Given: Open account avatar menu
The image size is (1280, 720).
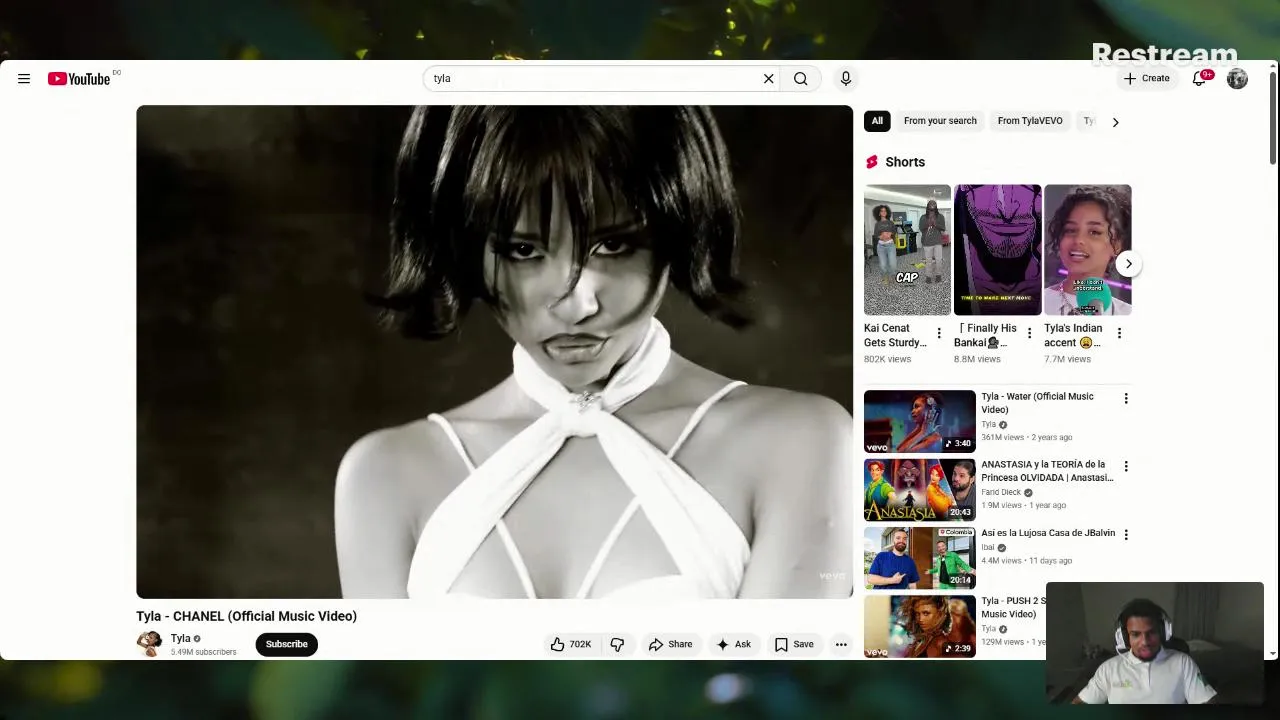Looking at the screenshot, I should [1237, 79].
